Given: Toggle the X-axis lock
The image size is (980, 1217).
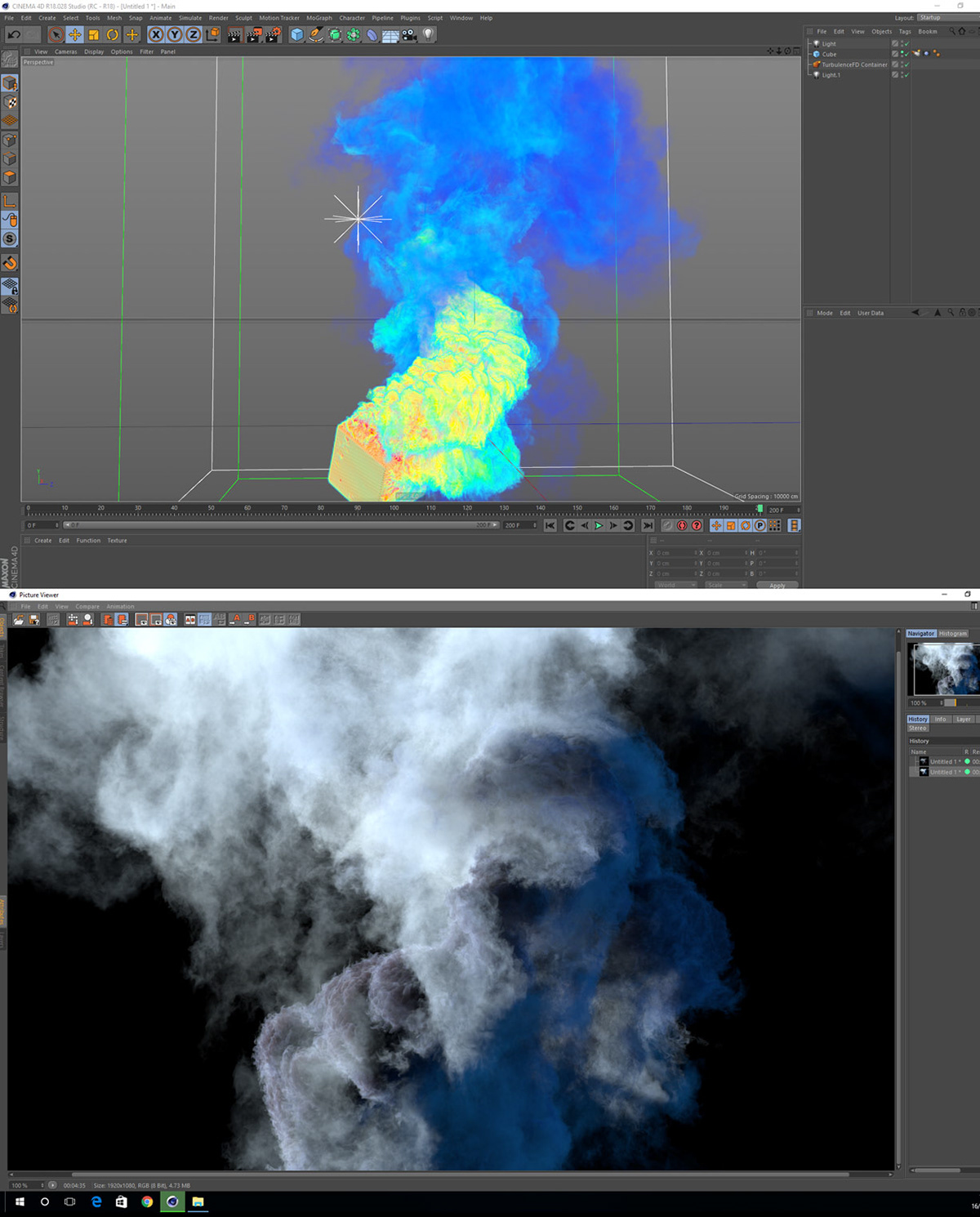Looking at the screenshot, I should pyautogui.click(x=156, y=34).
